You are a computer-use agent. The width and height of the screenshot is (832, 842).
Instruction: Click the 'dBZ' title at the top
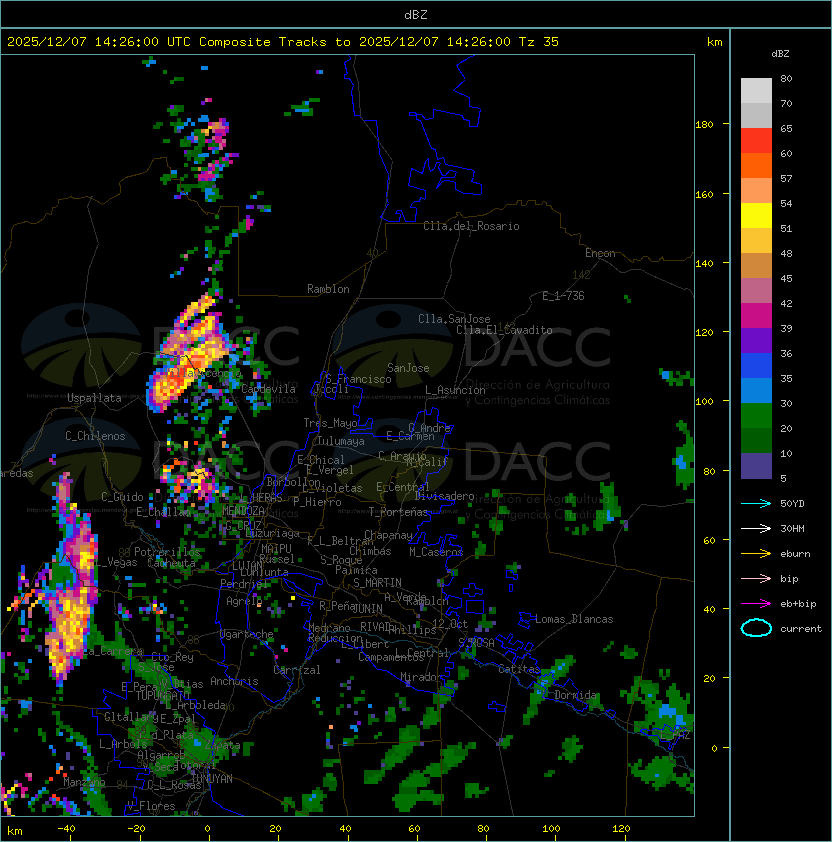coord(416,14)
